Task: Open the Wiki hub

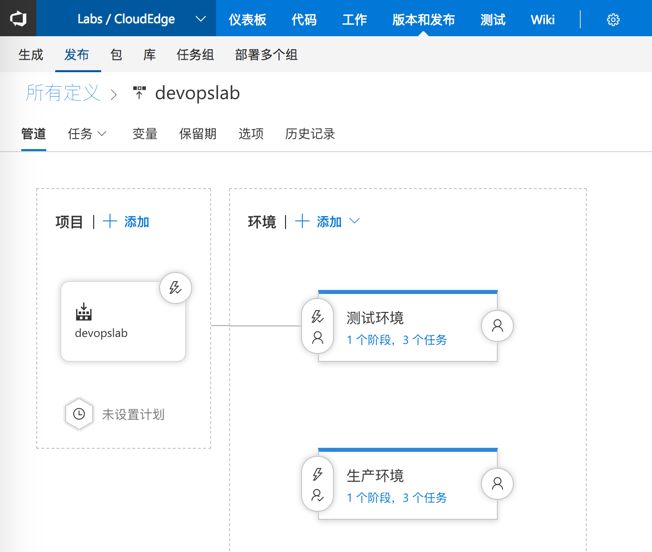Action: [543, 19]
